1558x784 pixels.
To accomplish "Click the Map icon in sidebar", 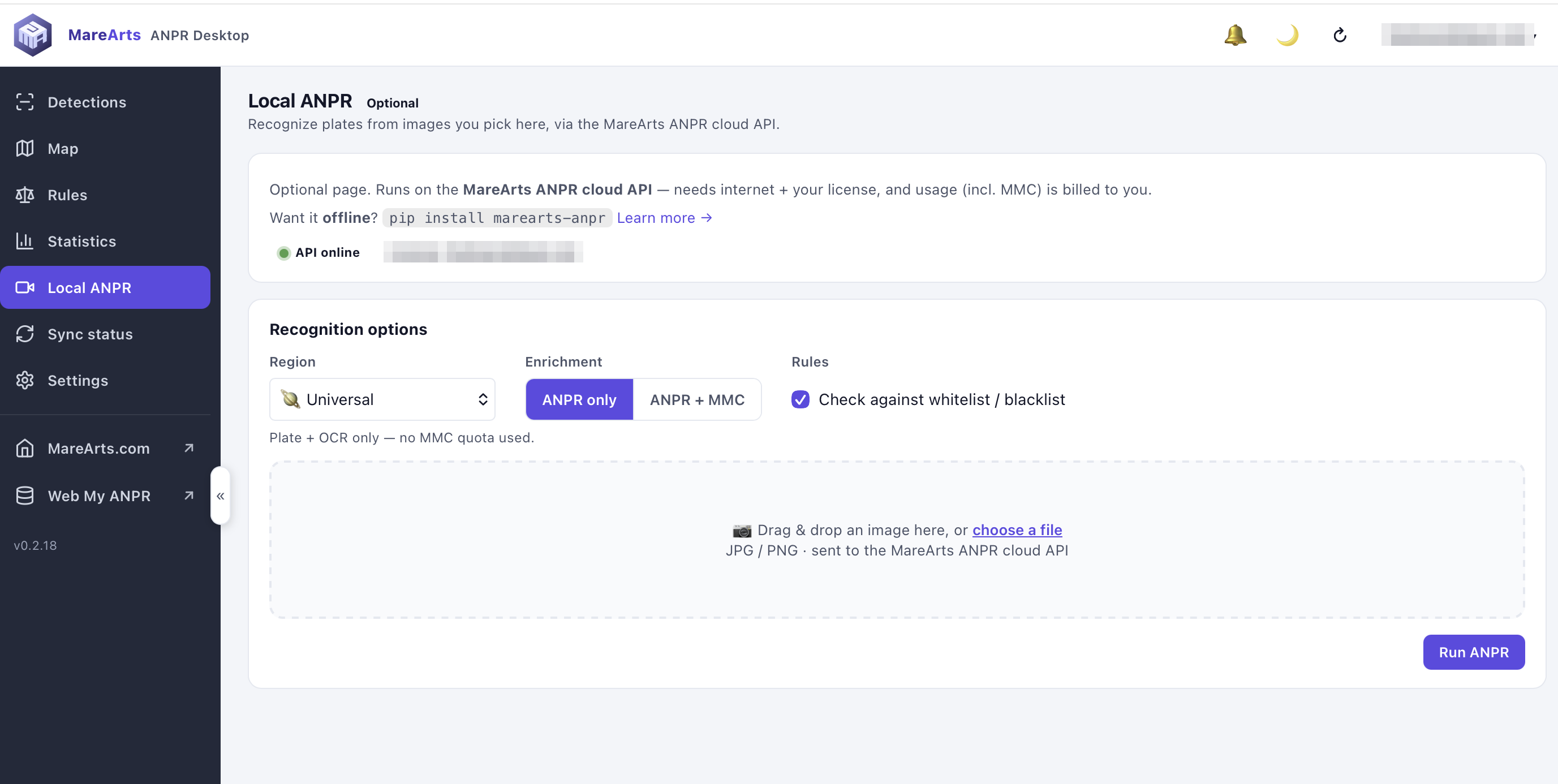I will pos(25,149).
